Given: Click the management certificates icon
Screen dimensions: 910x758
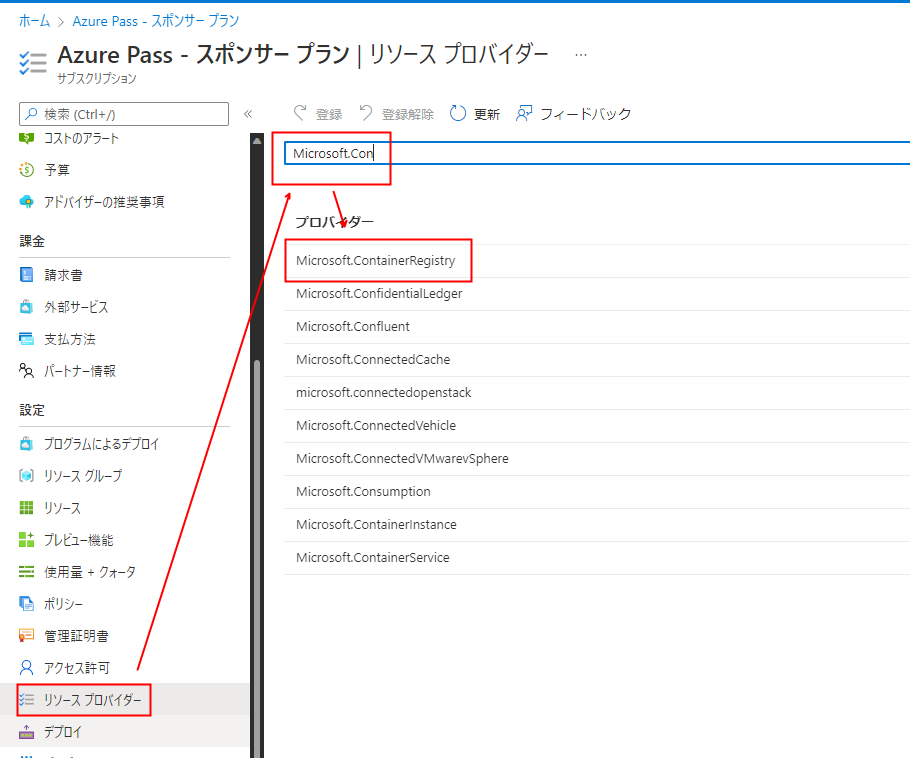Looking at the screenshot, I should coord(26,636).
